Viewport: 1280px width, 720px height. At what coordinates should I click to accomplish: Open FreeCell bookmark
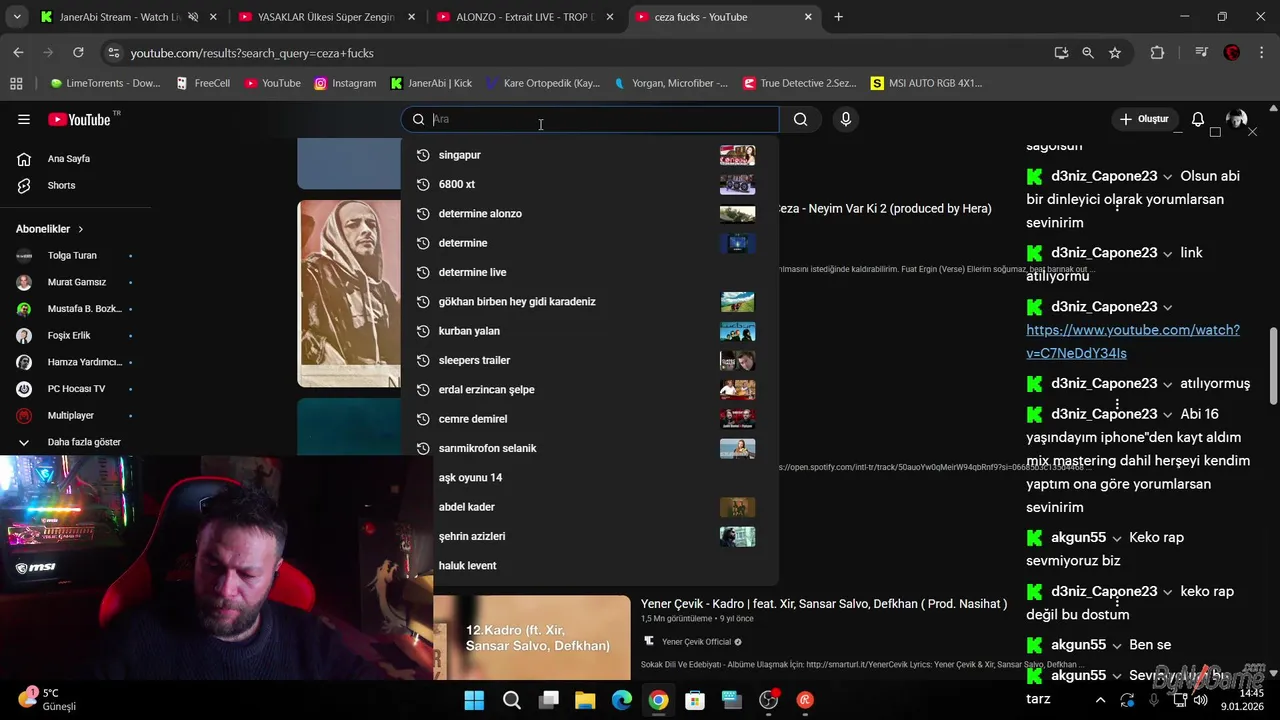pos(203,83)
